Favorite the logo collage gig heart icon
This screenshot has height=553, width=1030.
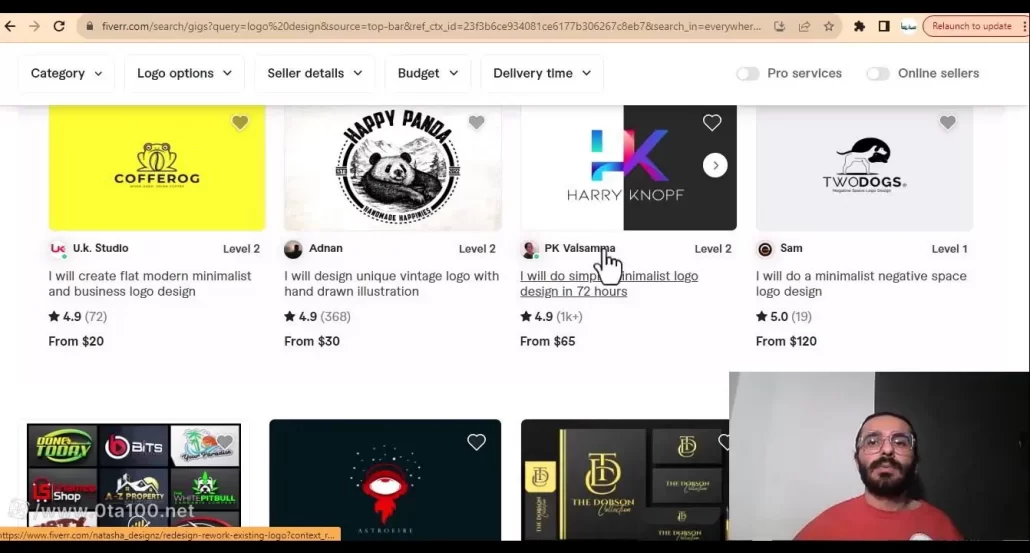tap(225, 442)
